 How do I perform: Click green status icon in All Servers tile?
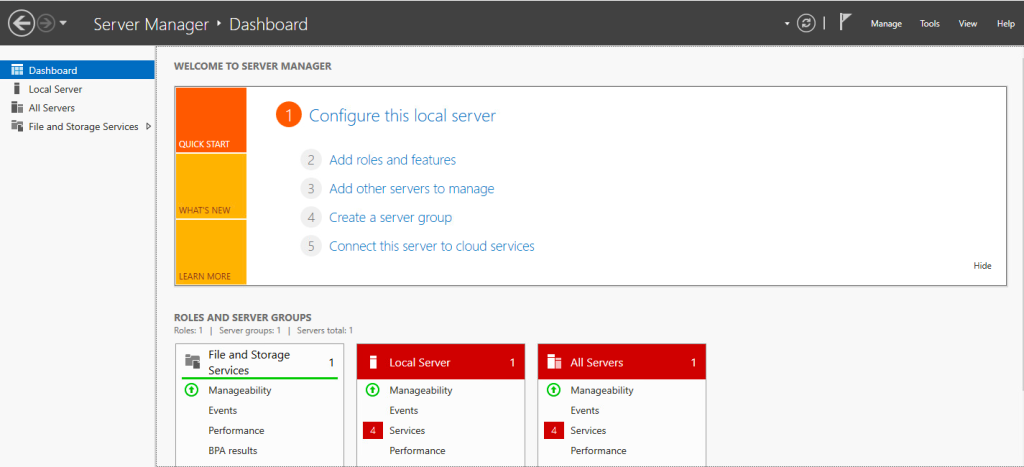tap(552, 390)
